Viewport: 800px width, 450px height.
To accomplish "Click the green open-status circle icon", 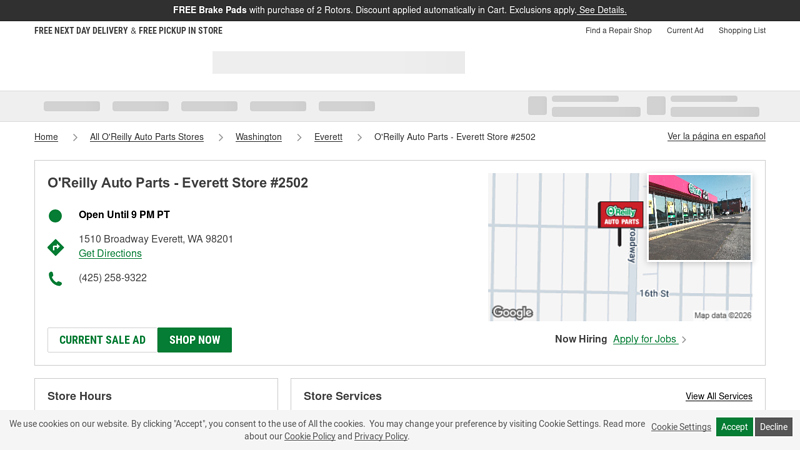I will 55,215.
